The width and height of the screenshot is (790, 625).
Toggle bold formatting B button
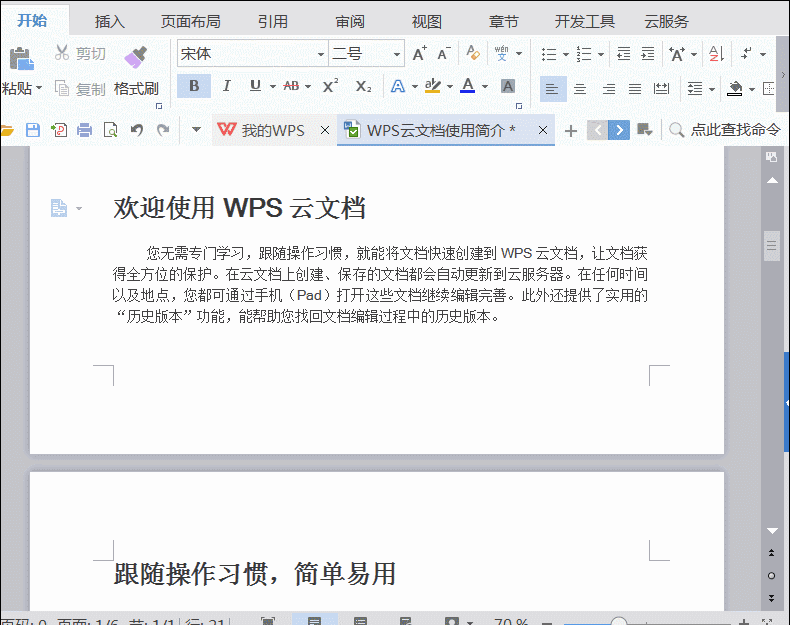194,86
